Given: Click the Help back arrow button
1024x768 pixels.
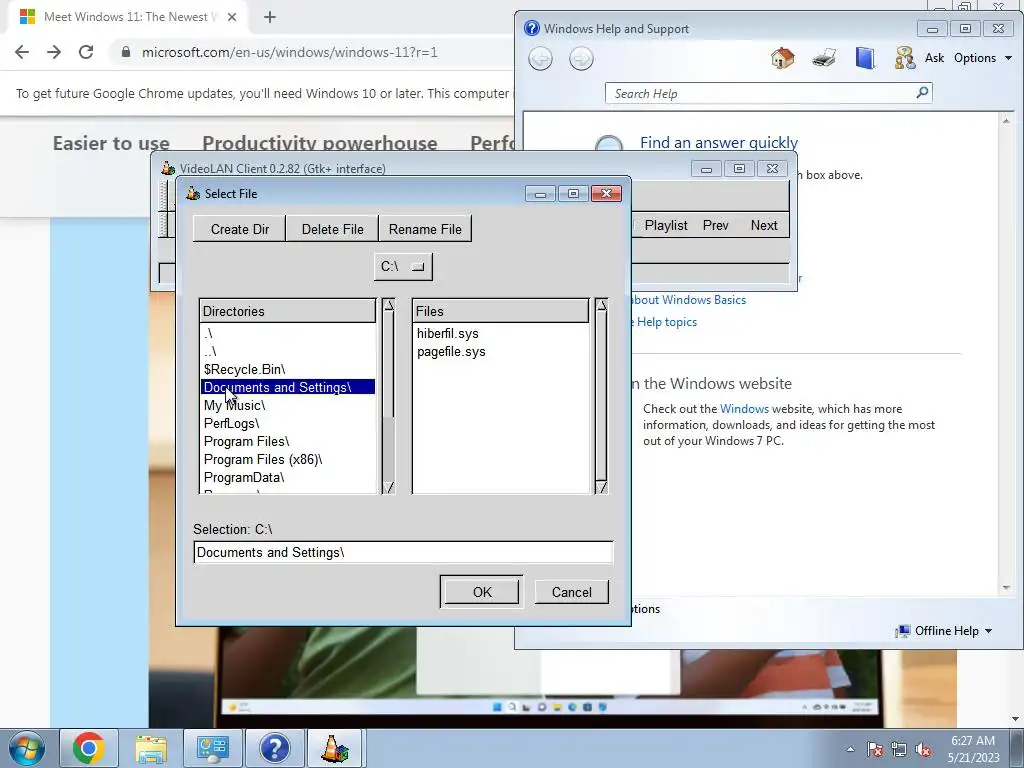Looking at the screenshot, I should pos(540,59).
